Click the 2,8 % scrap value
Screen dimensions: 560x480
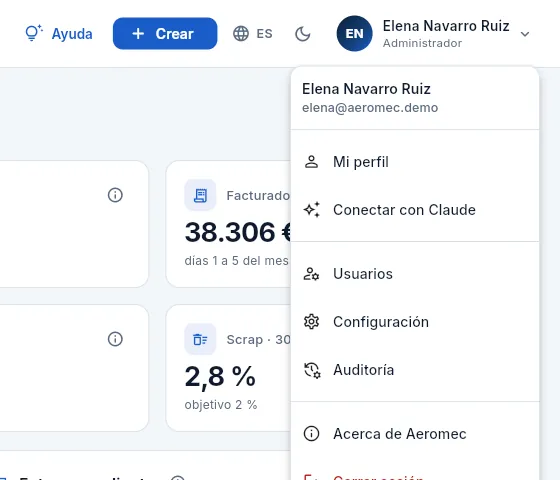220,376
